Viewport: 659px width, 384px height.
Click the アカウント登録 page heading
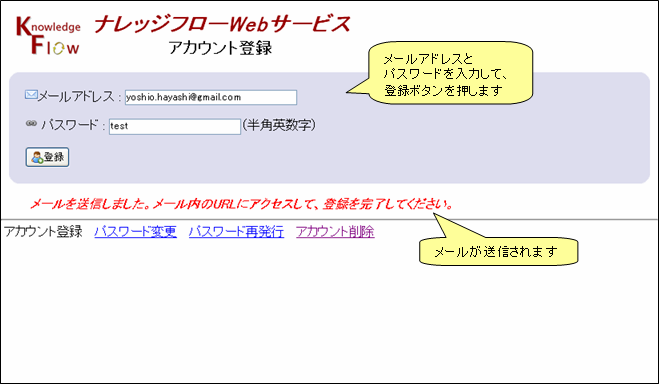(220, 48)
